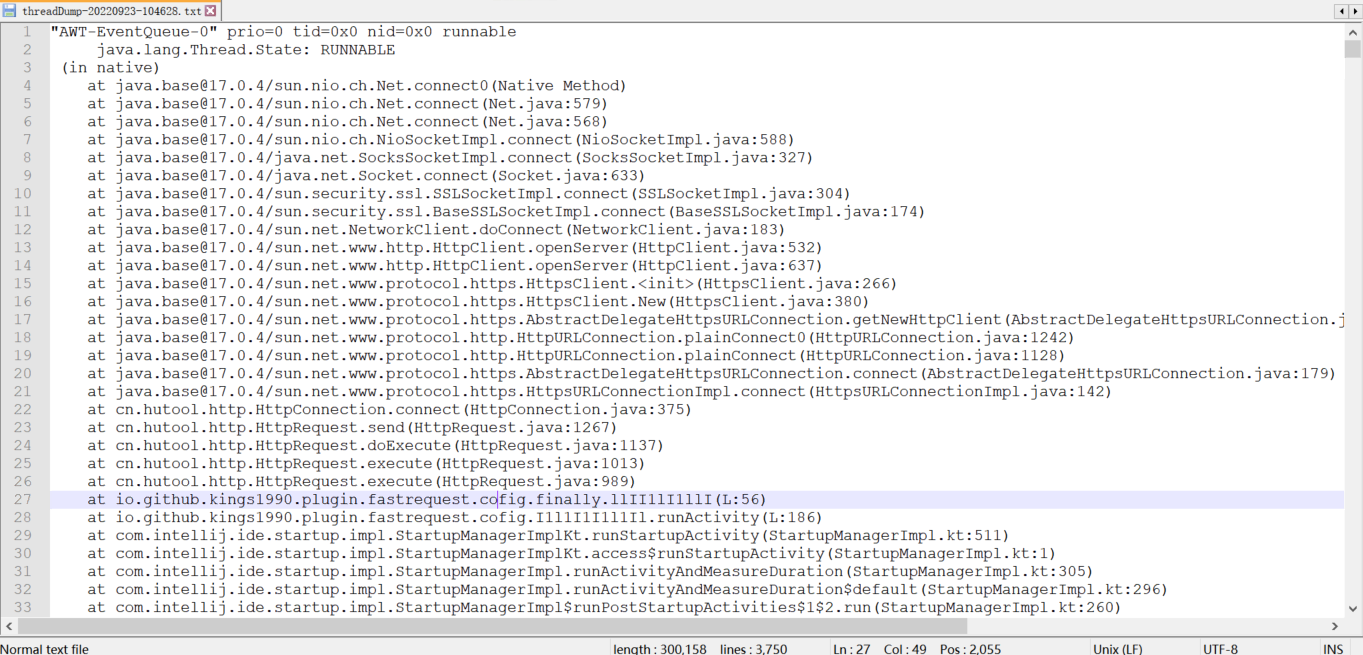
Task: Click 'length : 300,158' in status bar
Action: (659, 648)
